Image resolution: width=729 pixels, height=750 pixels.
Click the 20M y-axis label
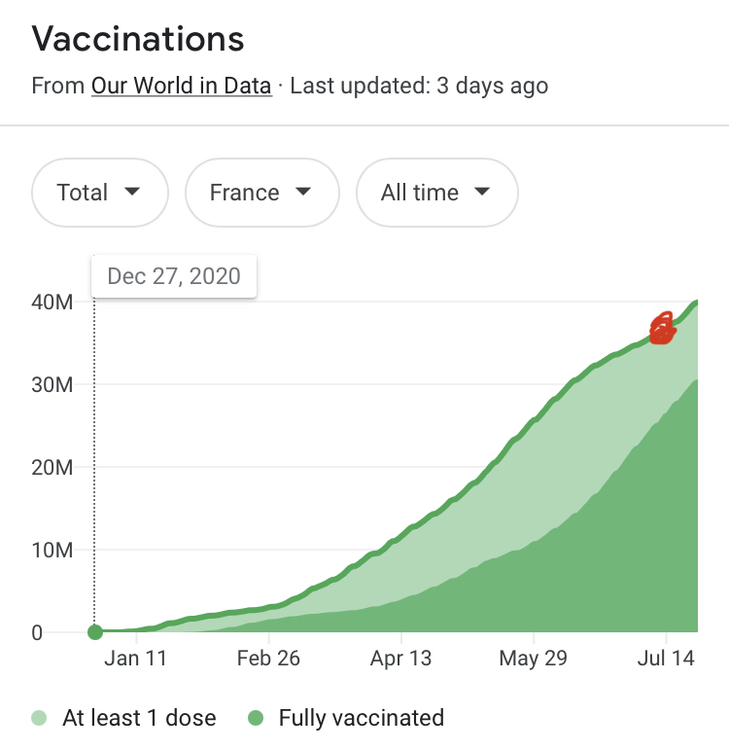(x=51, y=467)
